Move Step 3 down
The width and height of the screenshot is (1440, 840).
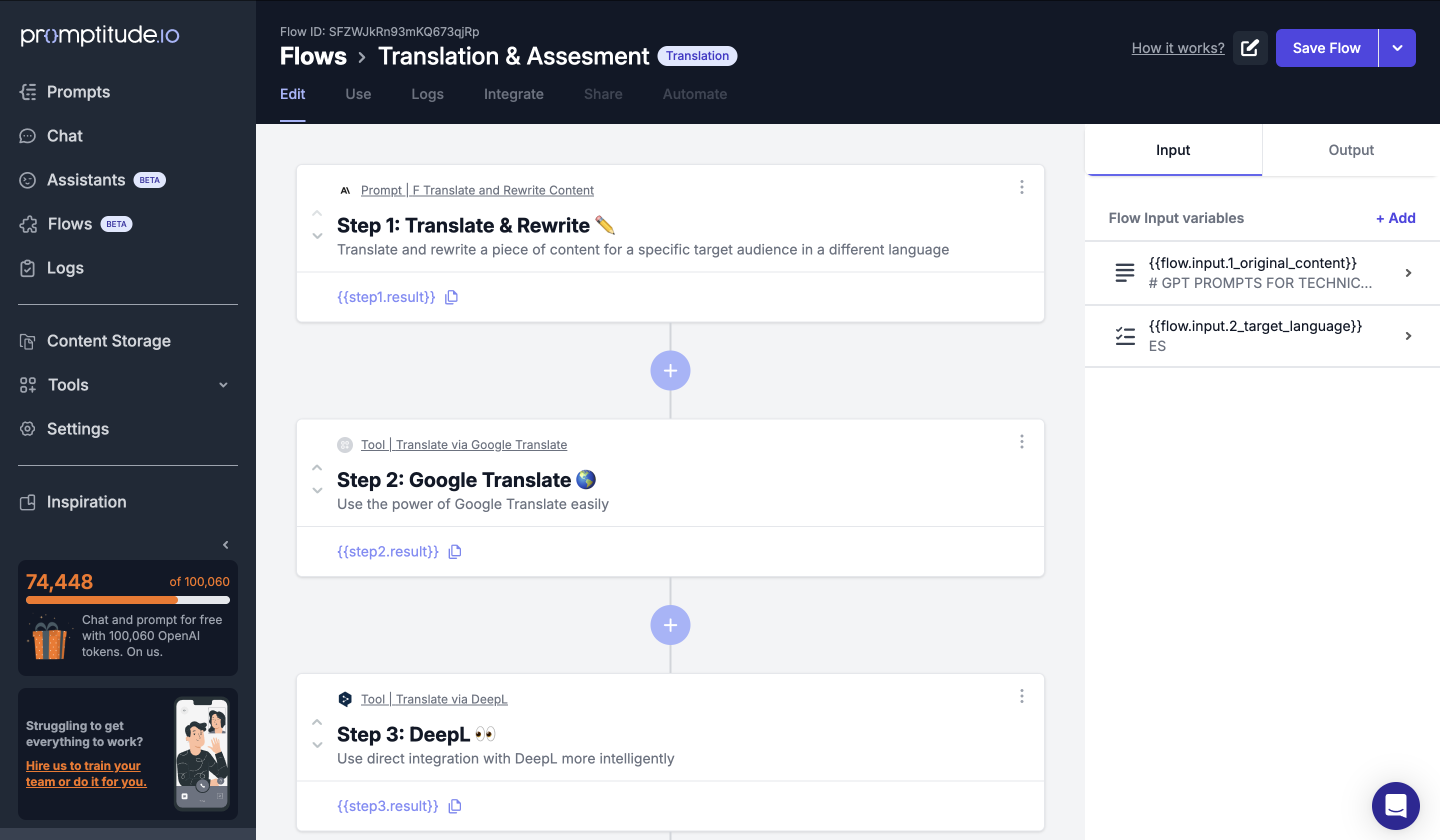[317, 744]
